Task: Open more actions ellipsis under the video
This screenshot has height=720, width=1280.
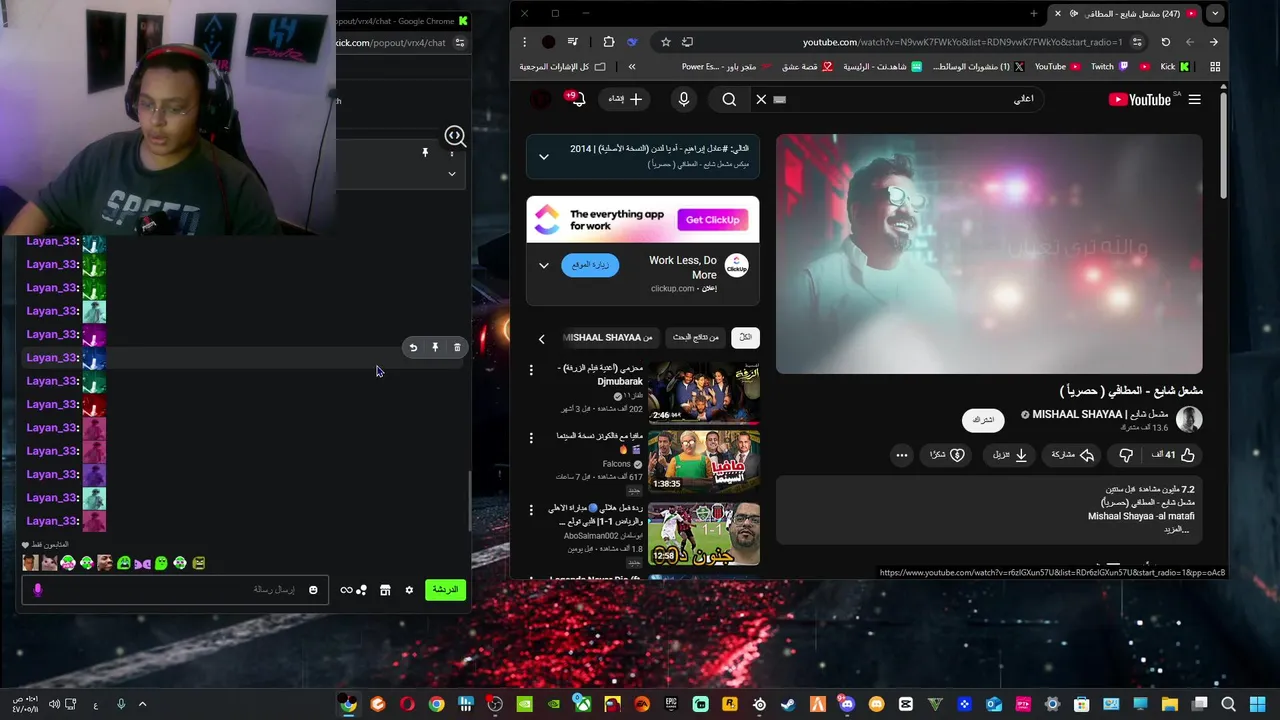Action: 902,455
